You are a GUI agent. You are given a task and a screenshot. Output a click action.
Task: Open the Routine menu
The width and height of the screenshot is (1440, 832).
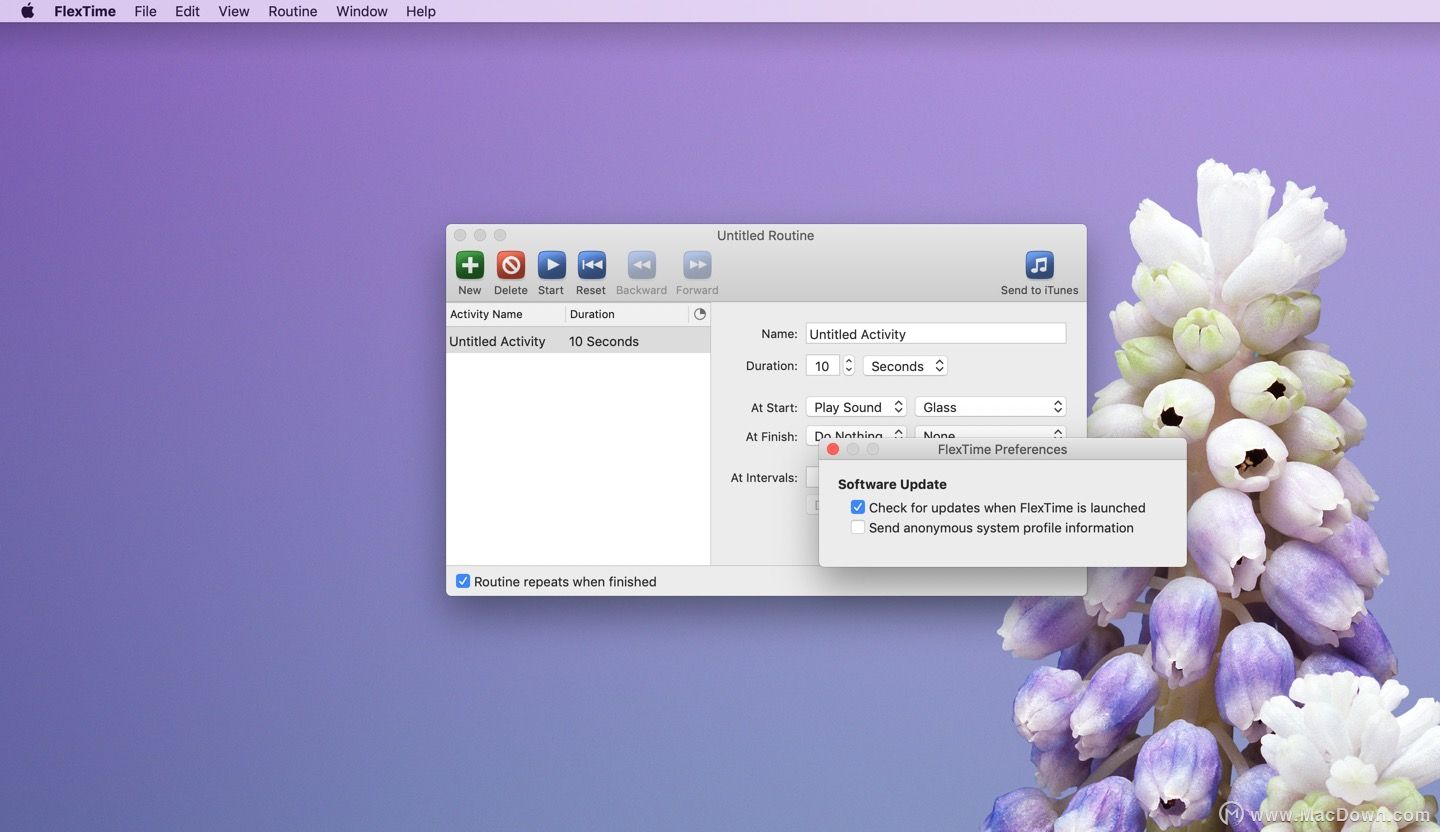(x=293, y=11)
